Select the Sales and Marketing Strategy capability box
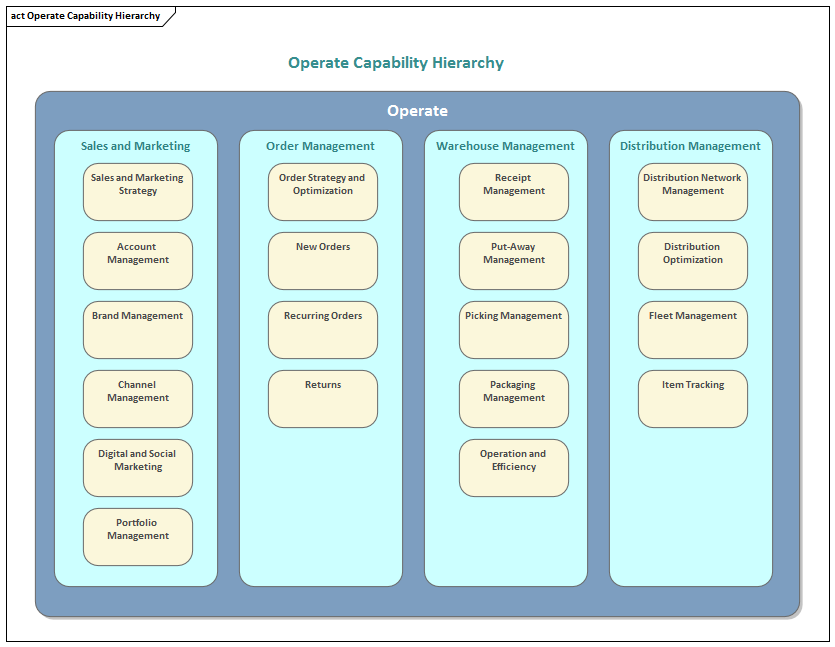The height and width of the screenshot is (647, 835). coord(137,191)
